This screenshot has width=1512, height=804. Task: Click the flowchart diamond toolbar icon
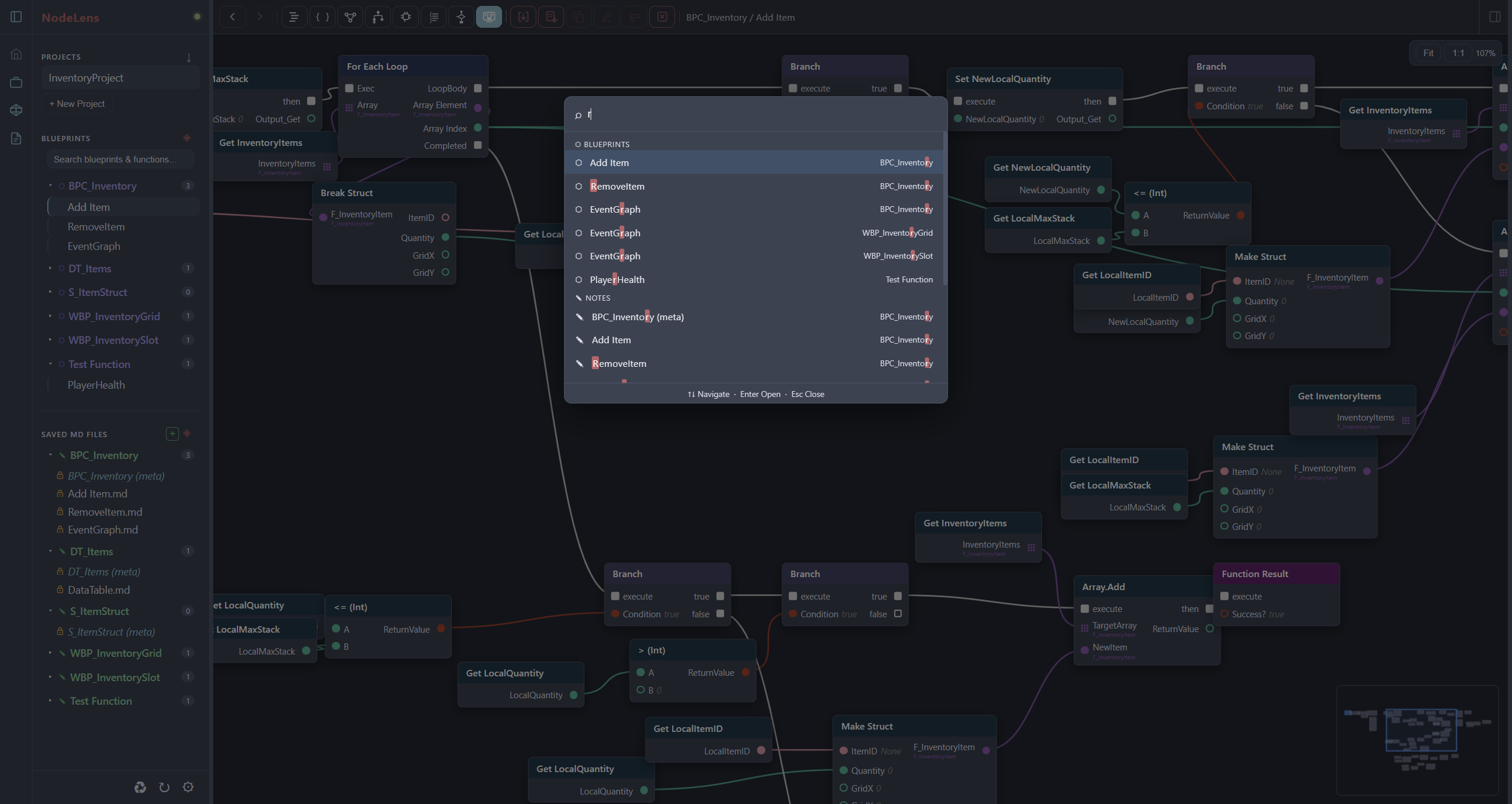point(461,17)
